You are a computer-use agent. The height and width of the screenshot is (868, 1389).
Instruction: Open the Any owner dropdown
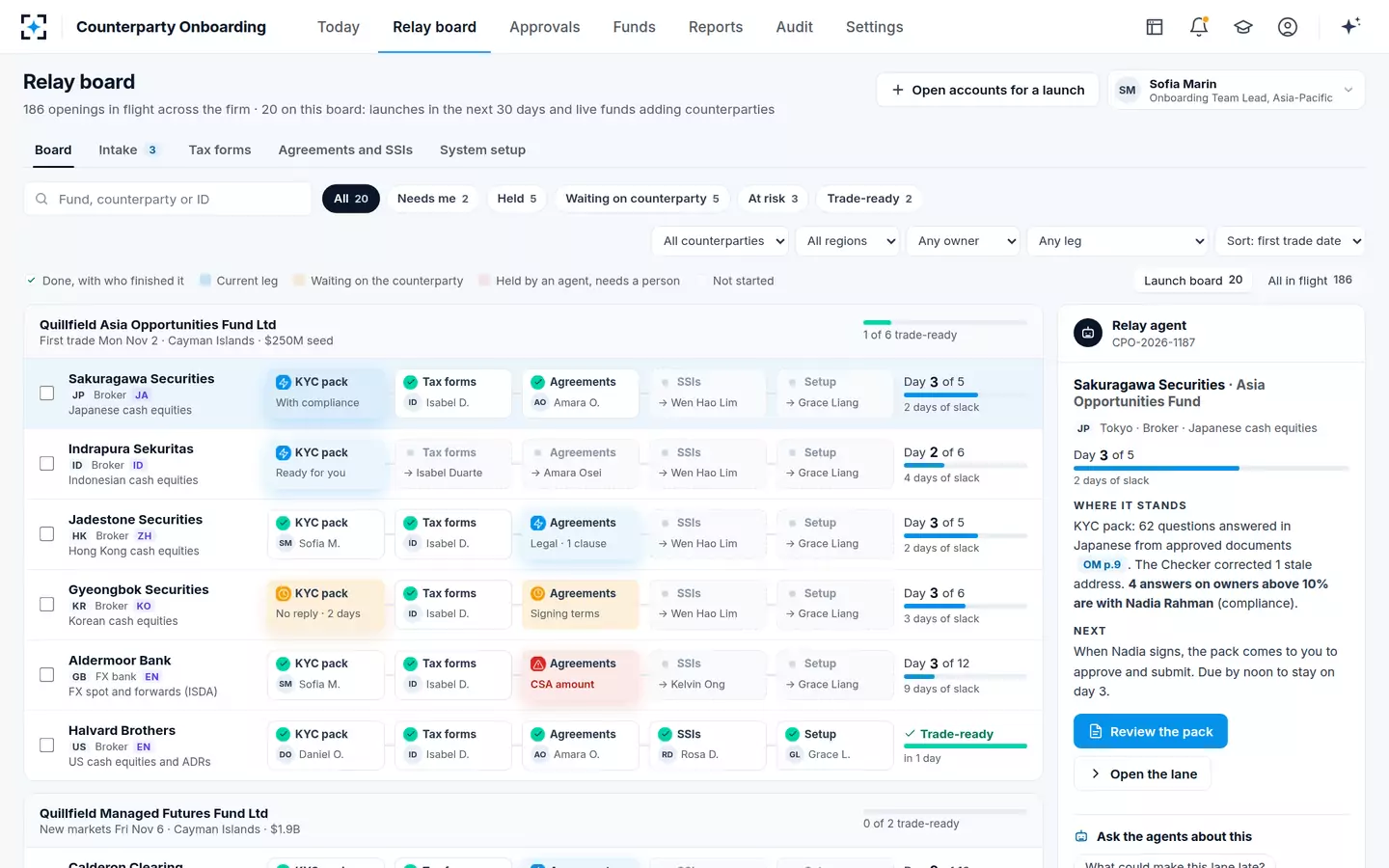[964, 241]
